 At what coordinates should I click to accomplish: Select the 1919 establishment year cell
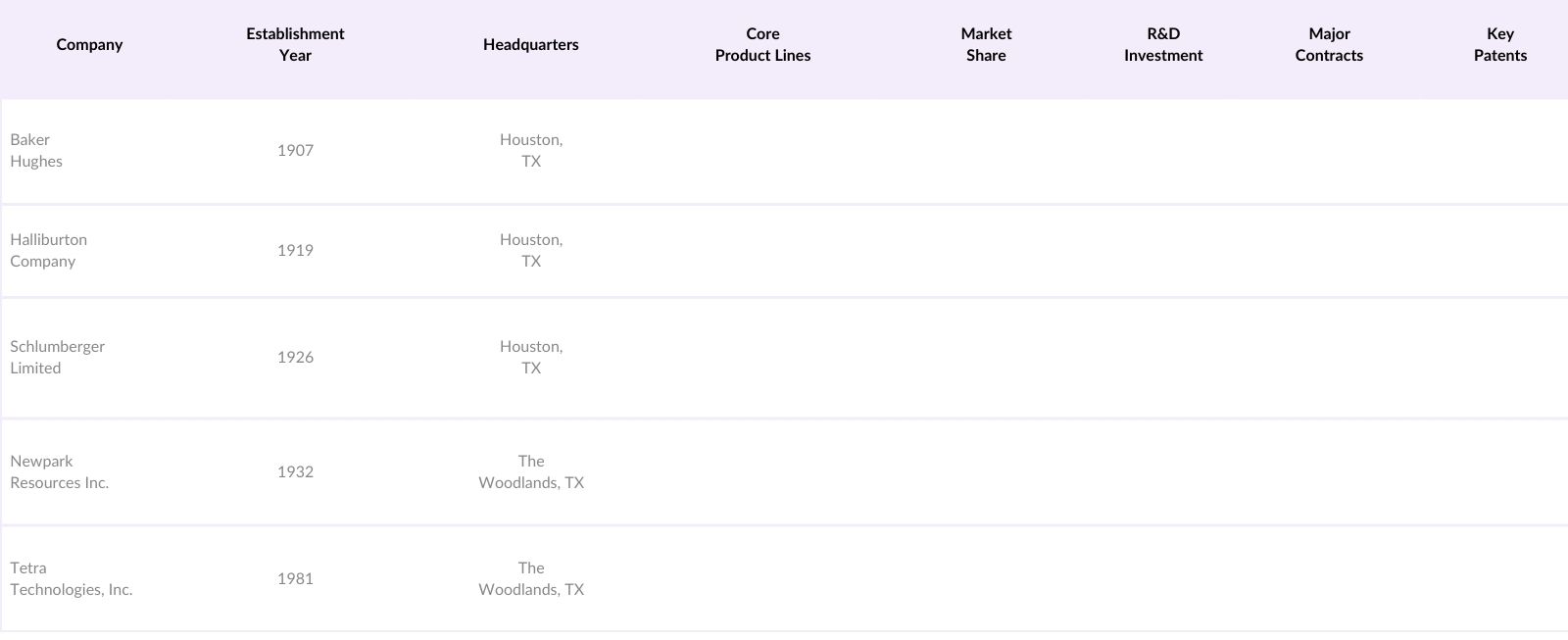click(x=295, y=251)
